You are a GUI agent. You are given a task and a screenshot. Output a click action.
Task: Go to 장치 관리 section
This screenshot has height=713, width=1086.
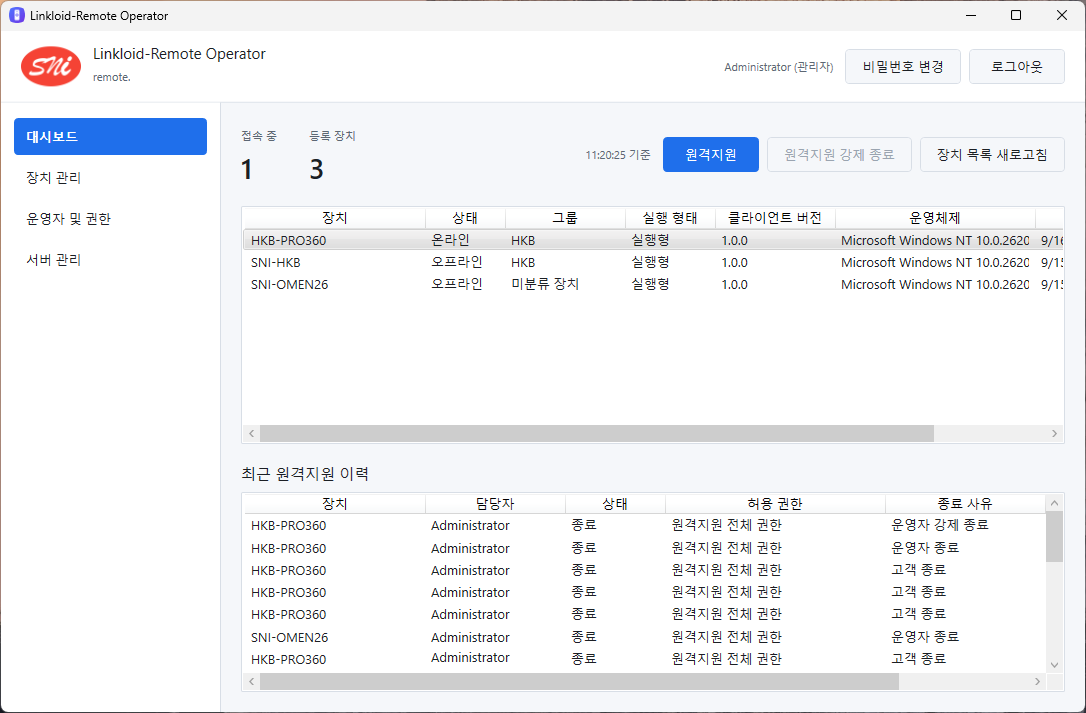pyautogui.click(x=110, y=177)
